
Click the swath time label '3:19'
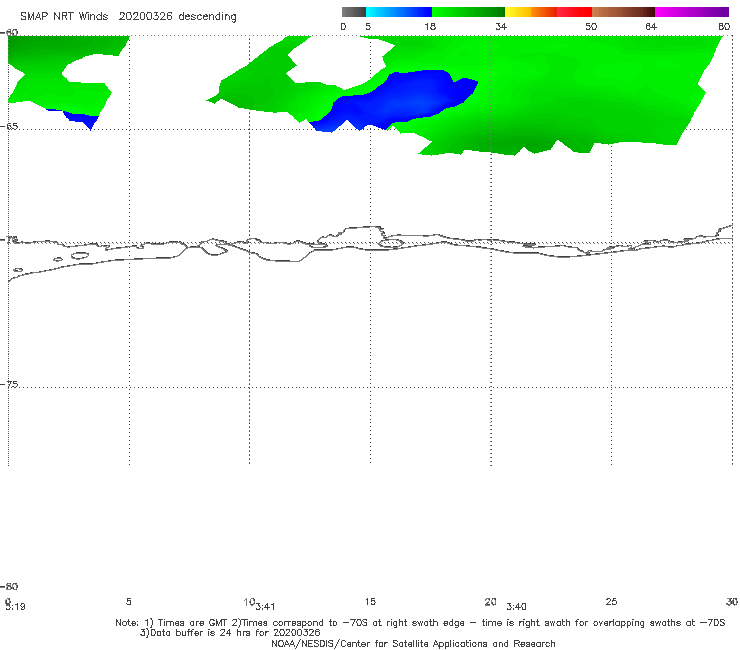[x=15, y=607]
